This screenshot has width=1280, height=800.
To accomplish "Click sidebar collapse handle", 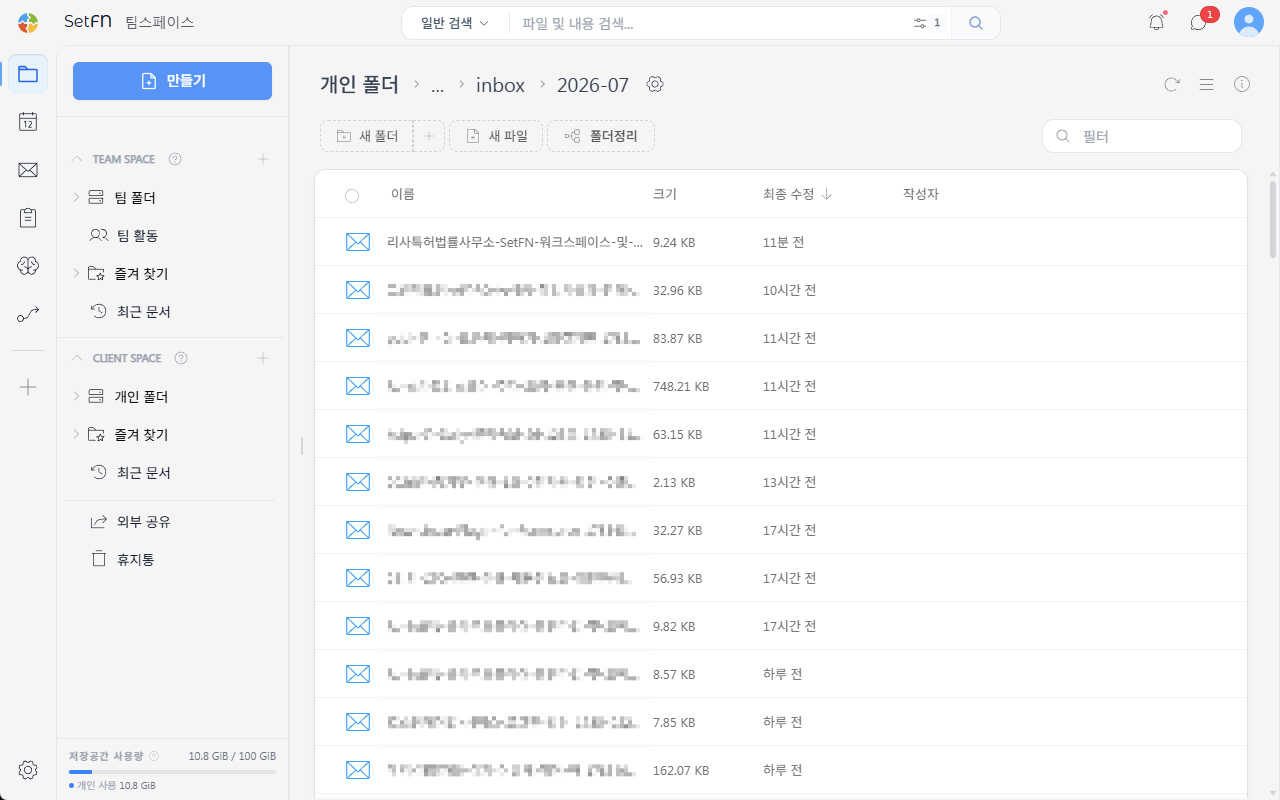I will (x=301, y=446).
